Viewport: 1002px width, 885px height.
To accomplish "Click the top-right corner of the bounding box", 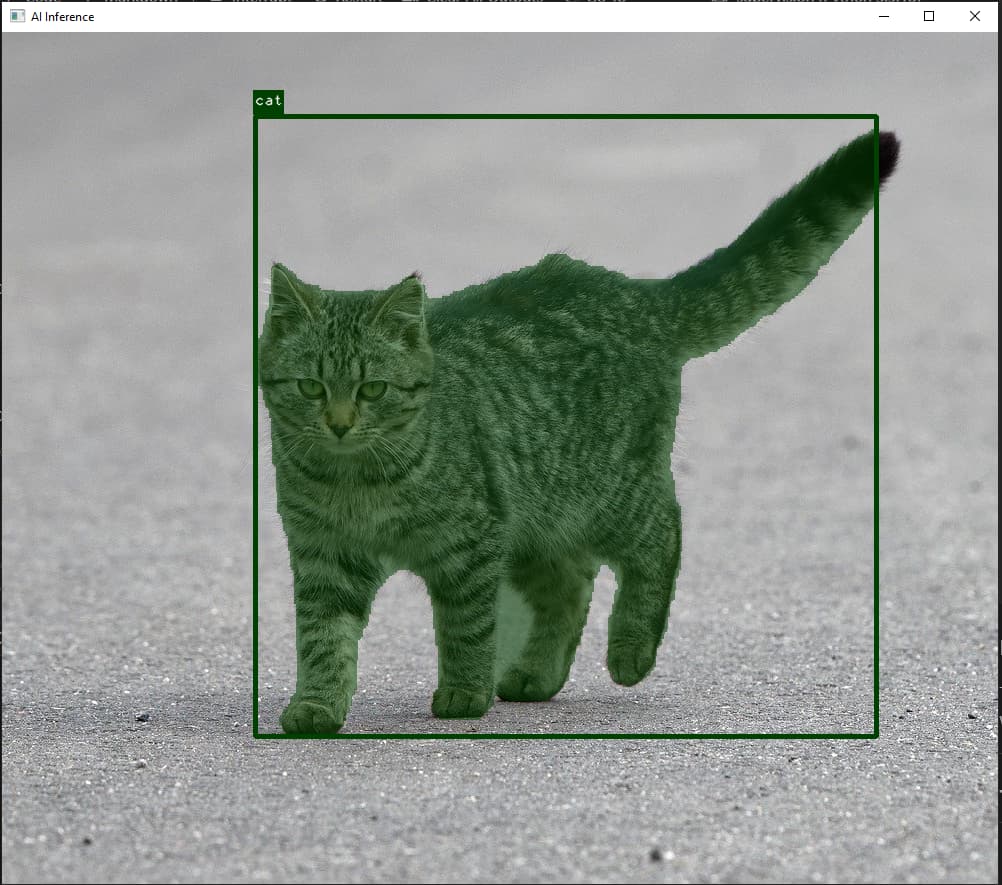I will pos(876,118).
